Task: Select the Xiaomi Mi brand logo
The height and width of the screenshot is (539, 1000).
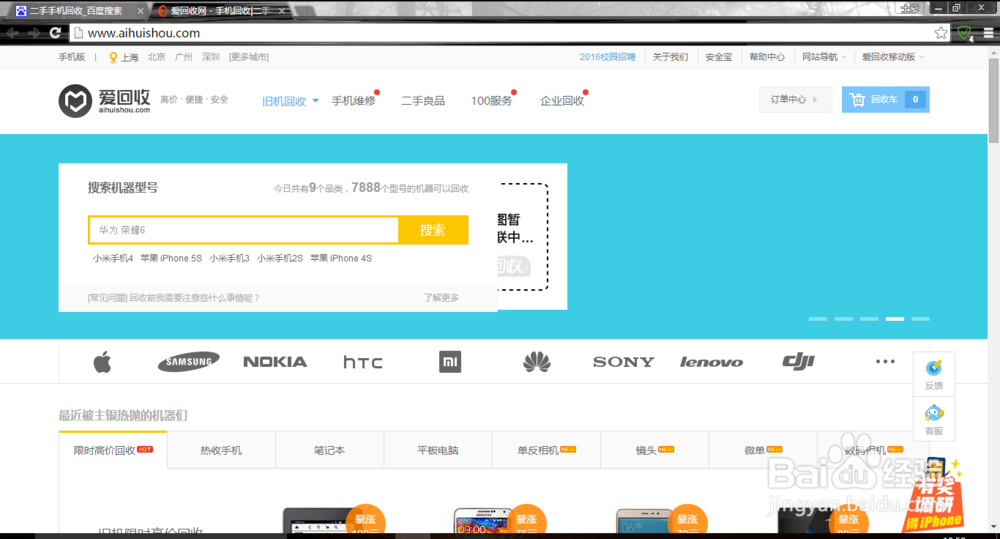Action: (x=450, y=362)
